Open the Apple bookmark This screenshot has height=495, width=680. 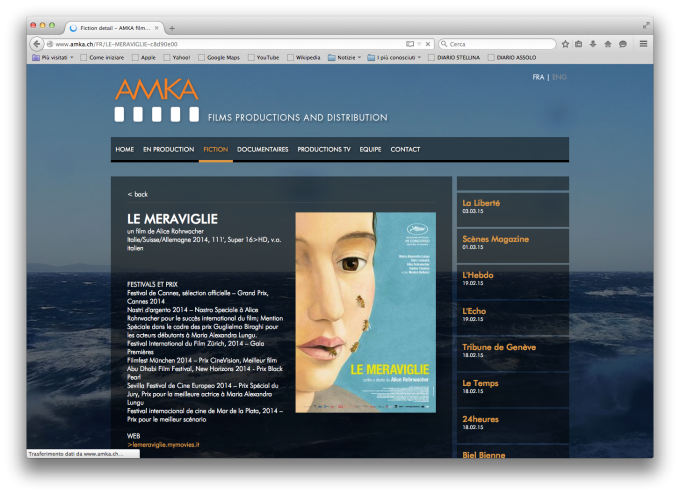pos(144,57)
